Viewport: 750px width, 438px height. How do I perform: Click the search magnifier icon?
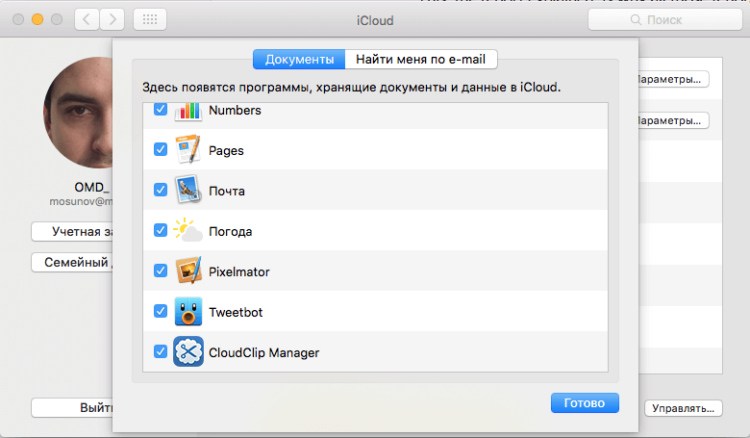(636, 20)
